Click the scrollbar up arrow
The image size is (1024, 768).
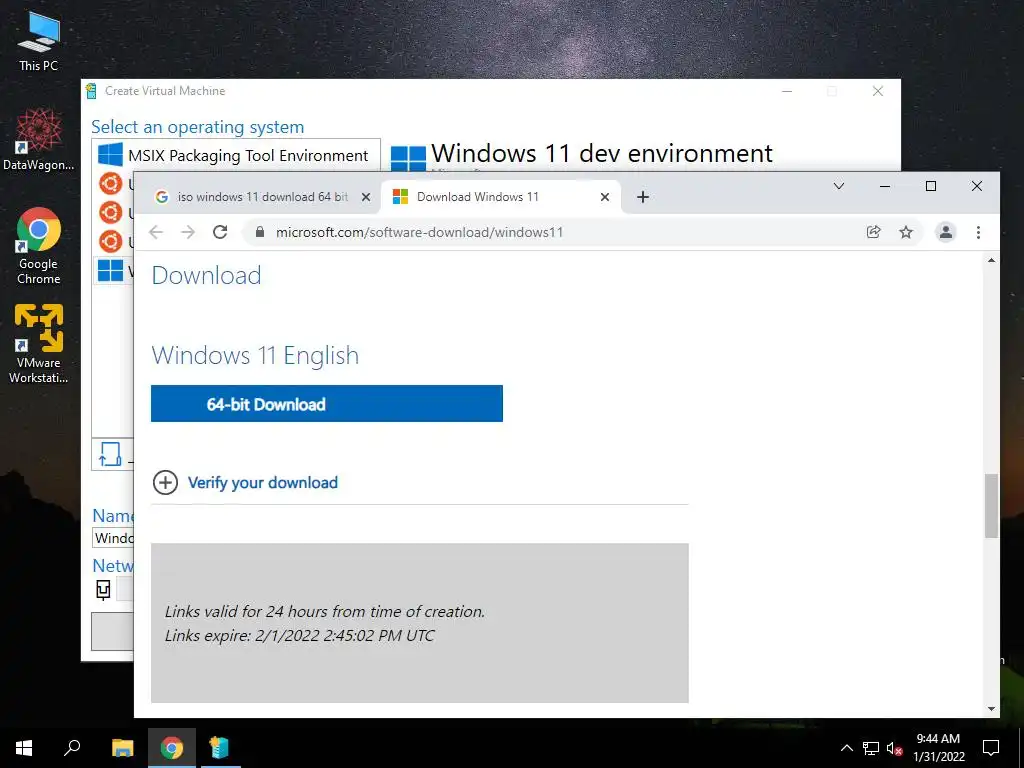click(991, 261)
